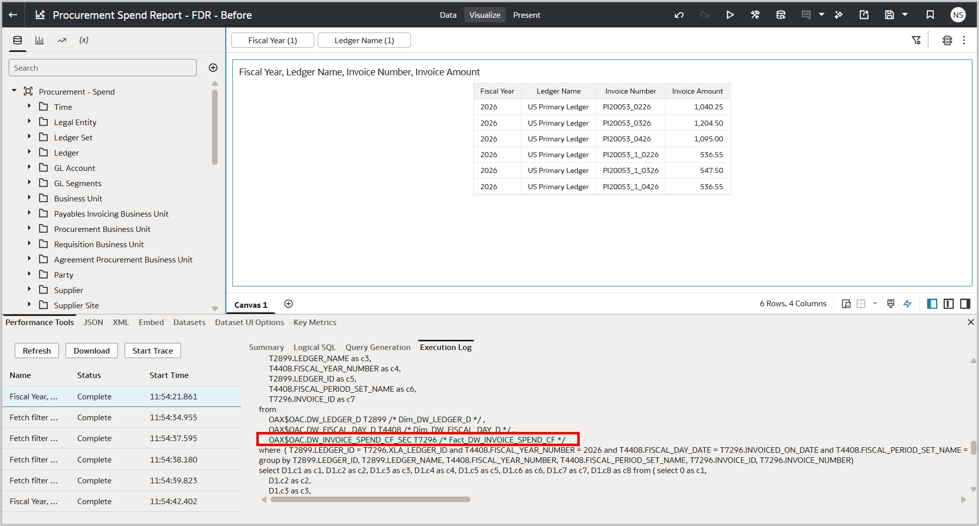Click the refresh data icon

pos(780,15)
